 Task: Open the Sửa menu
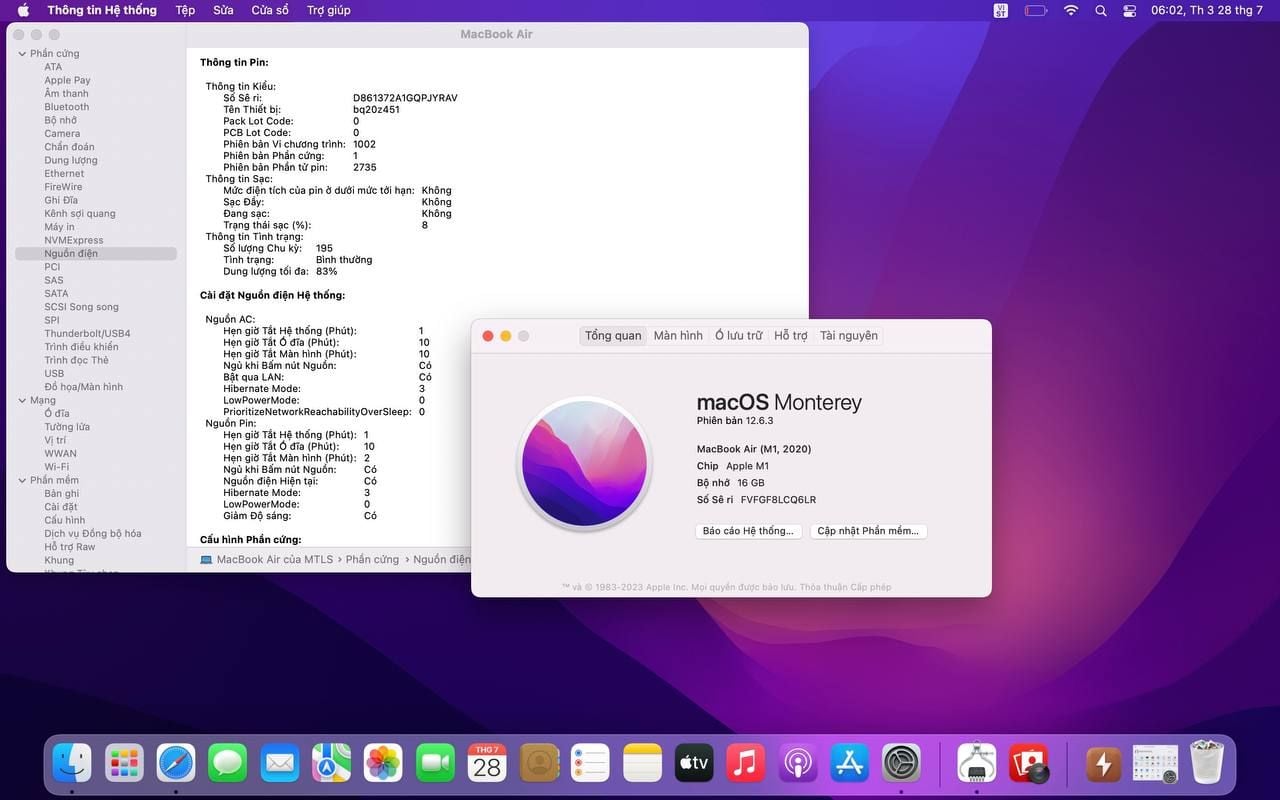[x=223, y=10]
